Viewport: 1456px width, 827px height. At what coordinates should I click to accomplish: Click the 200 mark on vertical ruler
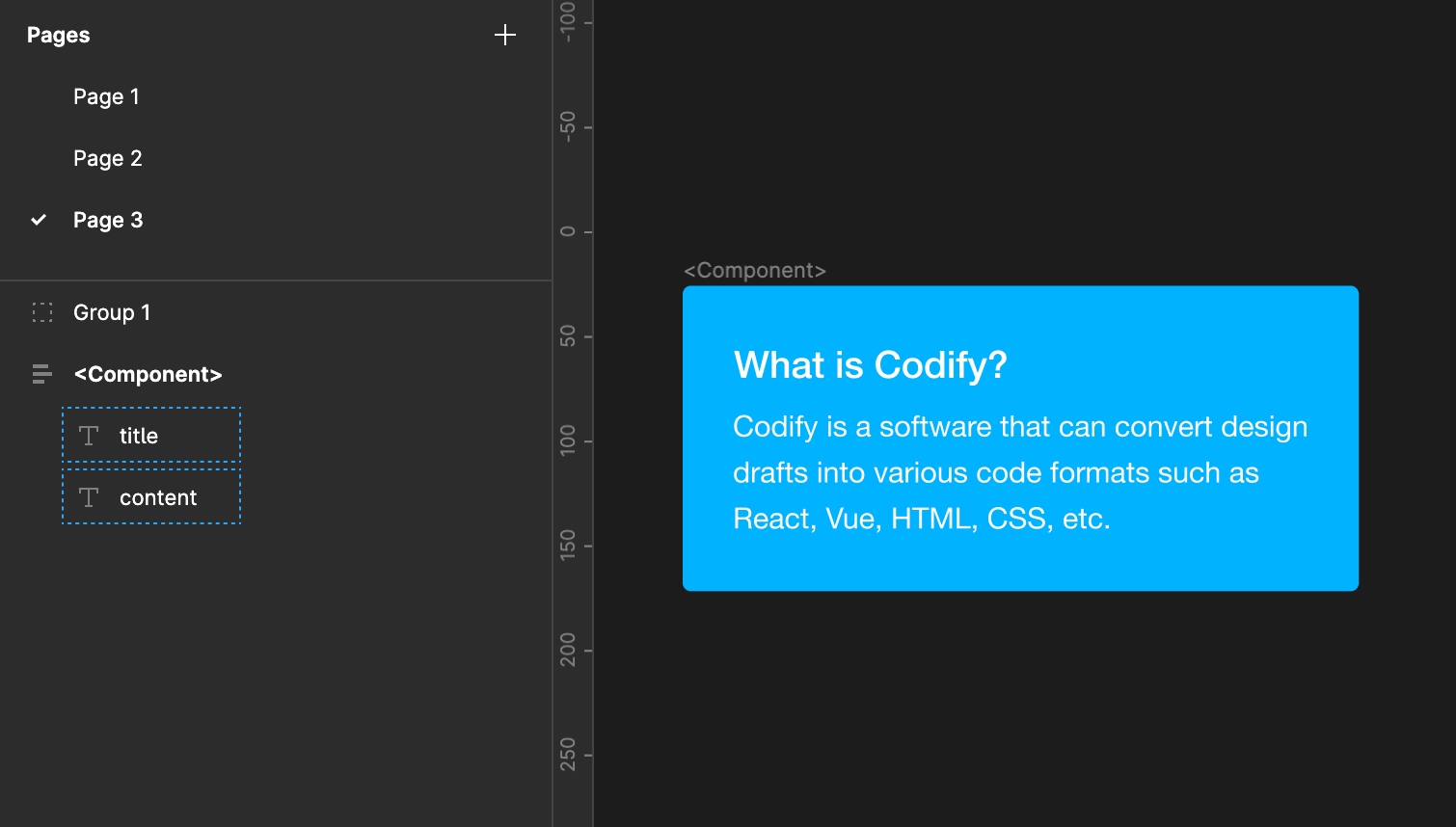(x=568, y=650)
